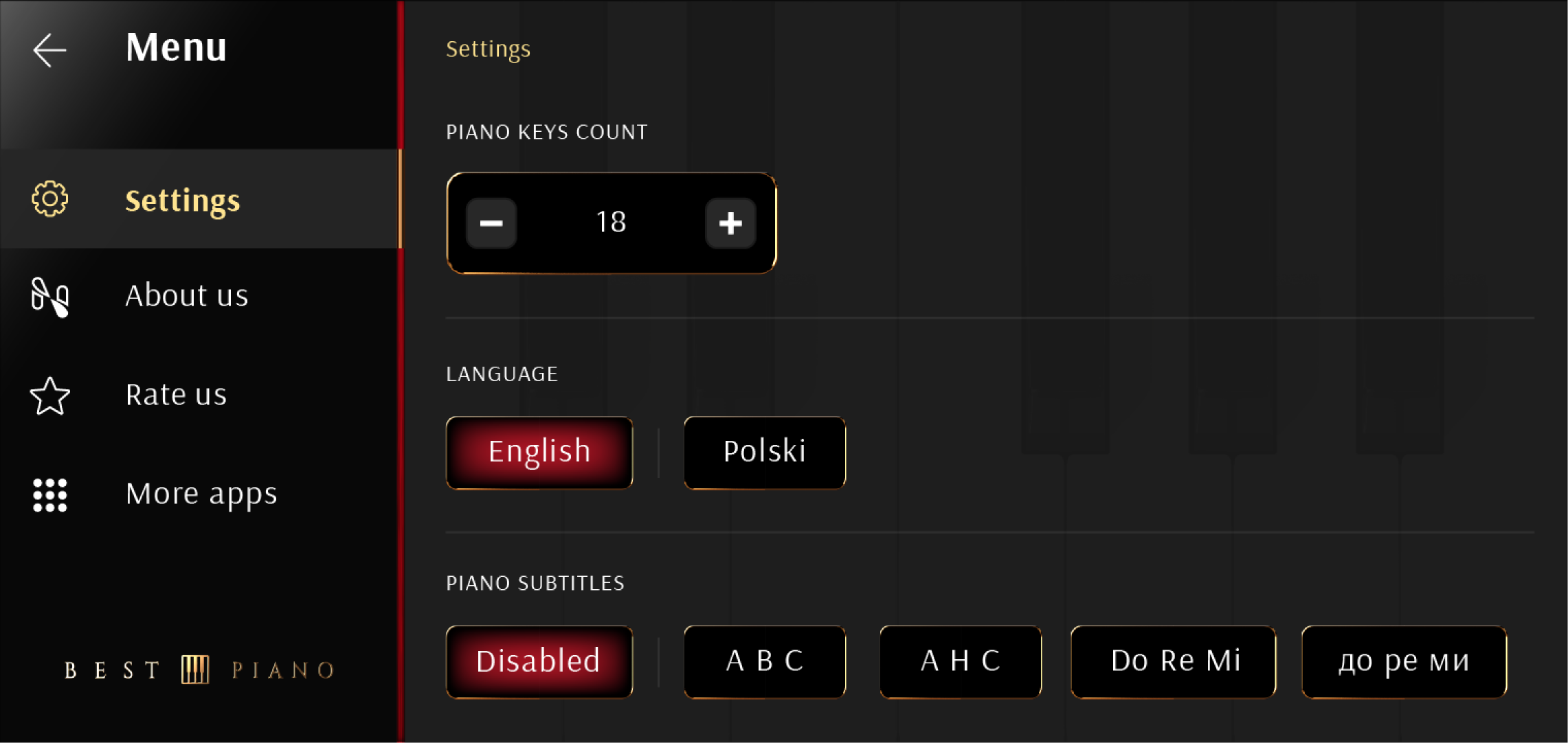Click the Best Piano logo
The image size is (1568, 743).
click(199, 670)
